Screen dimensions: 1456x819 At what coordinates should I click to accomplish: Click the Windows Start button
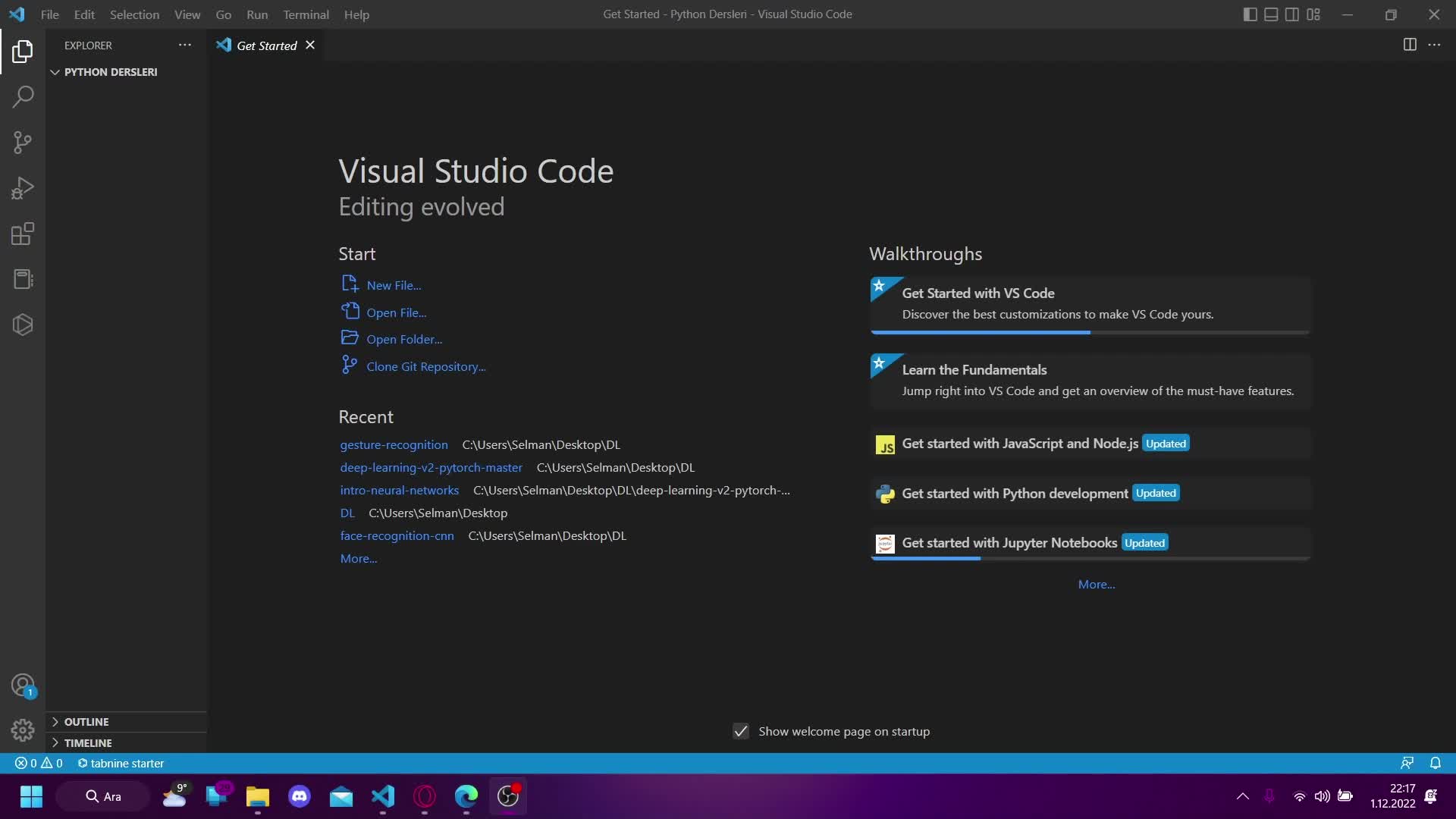click(31, 796)
